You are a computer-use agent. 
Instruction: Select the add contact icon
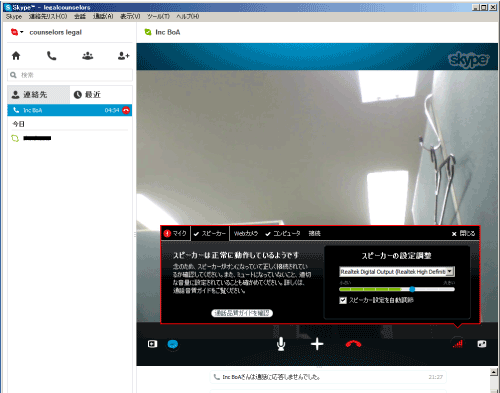point(123,56)
